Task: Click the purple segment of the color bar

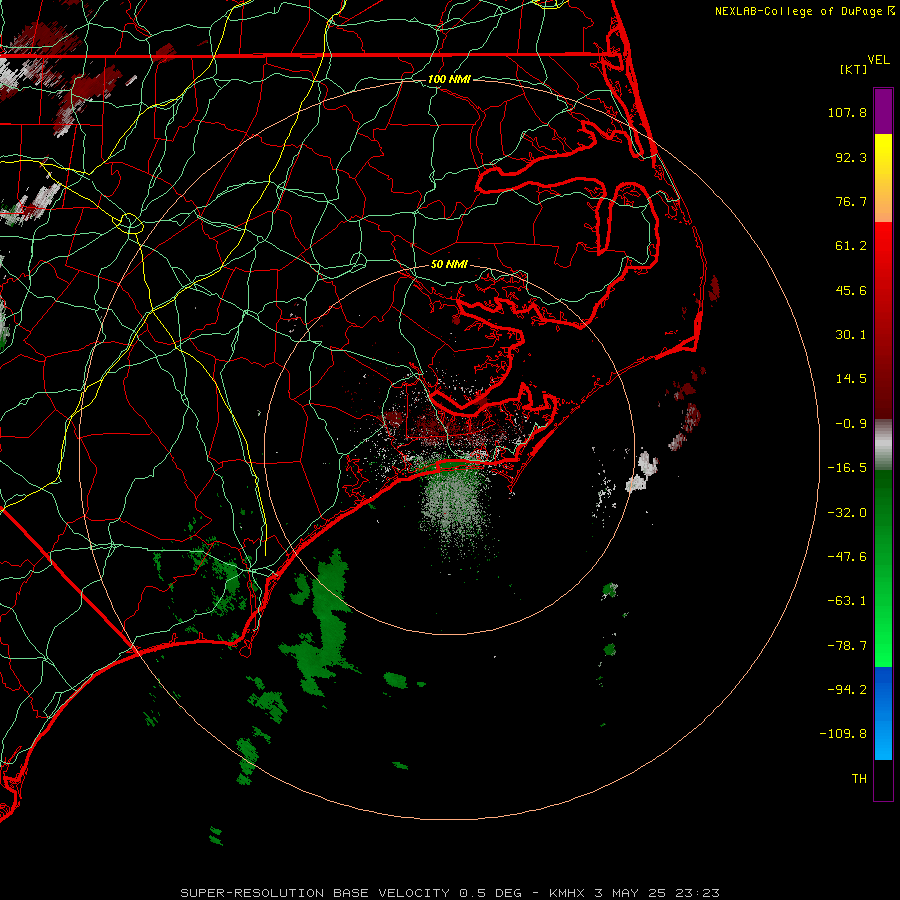Action: tap(883, 111)
